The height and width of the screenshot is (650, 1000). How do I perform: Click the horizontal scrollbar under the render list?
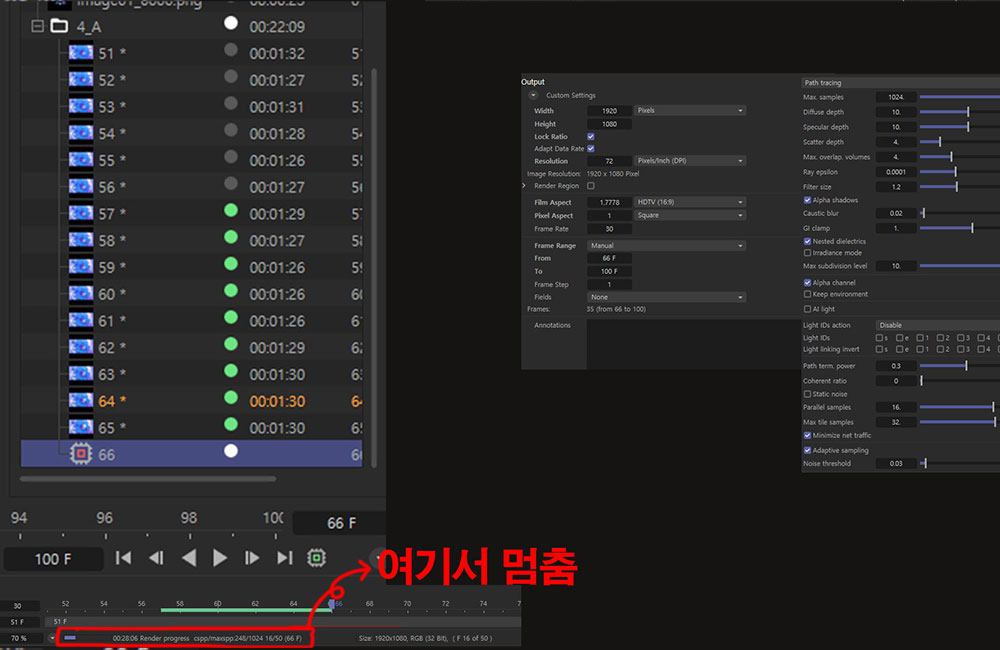[148, 478]
